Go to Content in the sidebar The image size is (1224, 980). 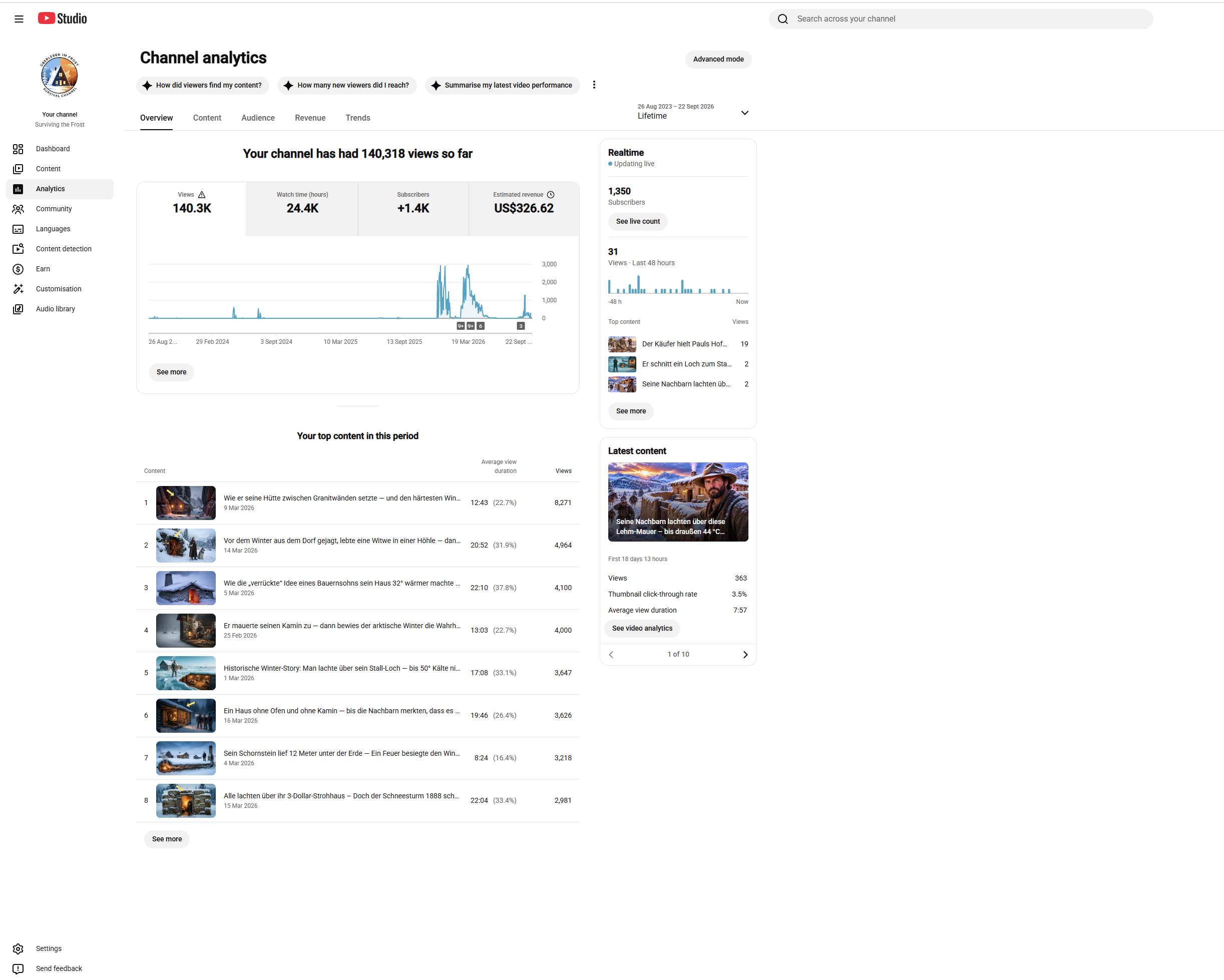click(60, 169)
